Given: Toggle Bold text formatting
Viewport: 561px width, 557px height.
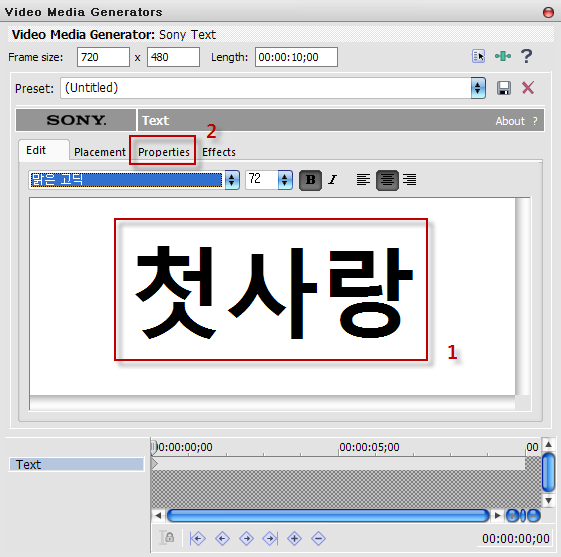Looking at the screenshot, I should (x=310, y=180).
